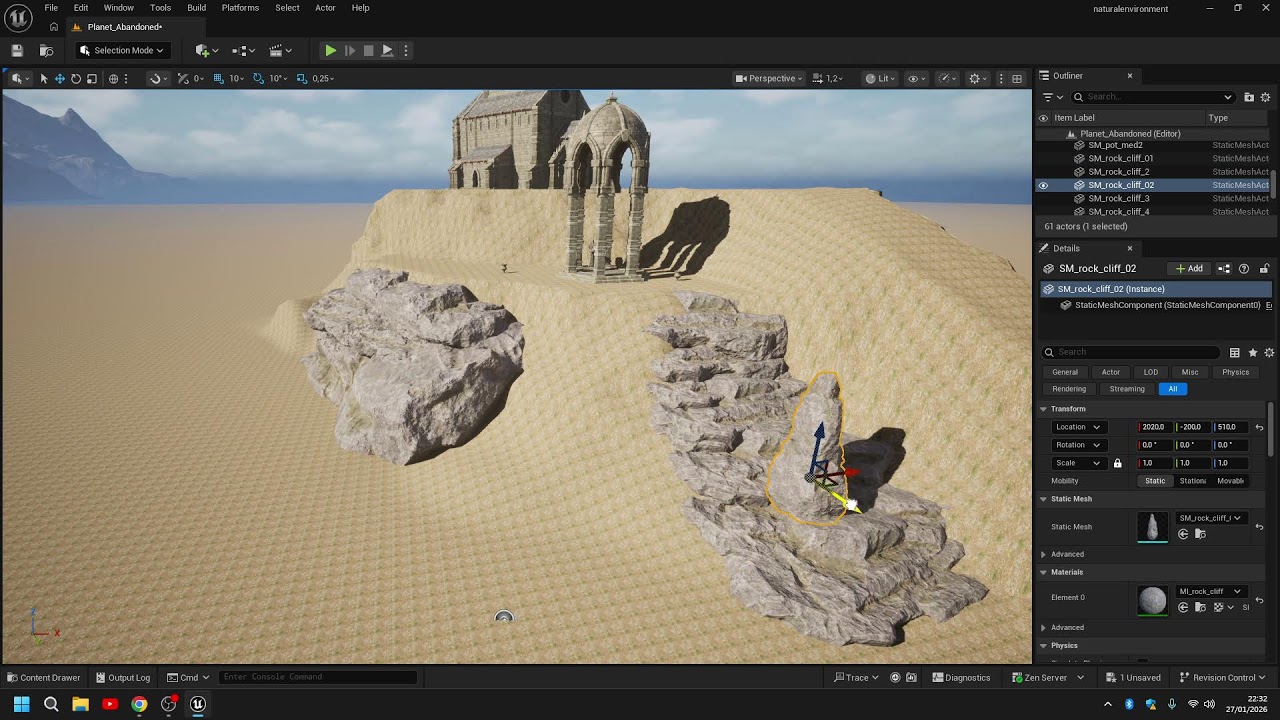Viewport: 1280px width, 720px height.
Task: Open rotation snap 10° dropdown
Action: (x=279, y=78)
